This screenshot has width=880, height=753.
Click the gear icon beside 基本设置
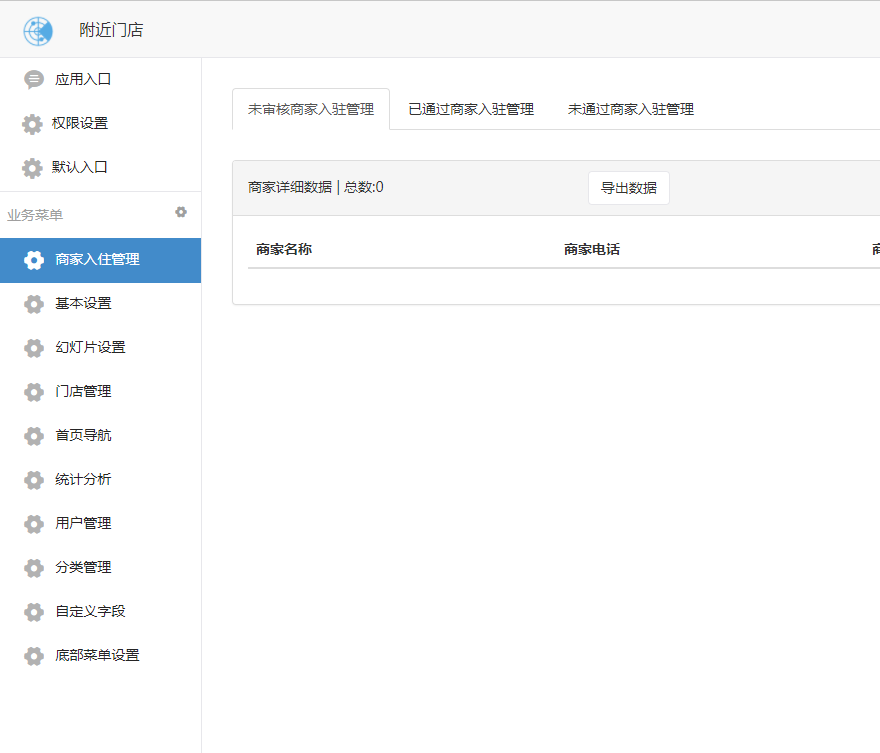pyautogui.click(x=34, y=304)
